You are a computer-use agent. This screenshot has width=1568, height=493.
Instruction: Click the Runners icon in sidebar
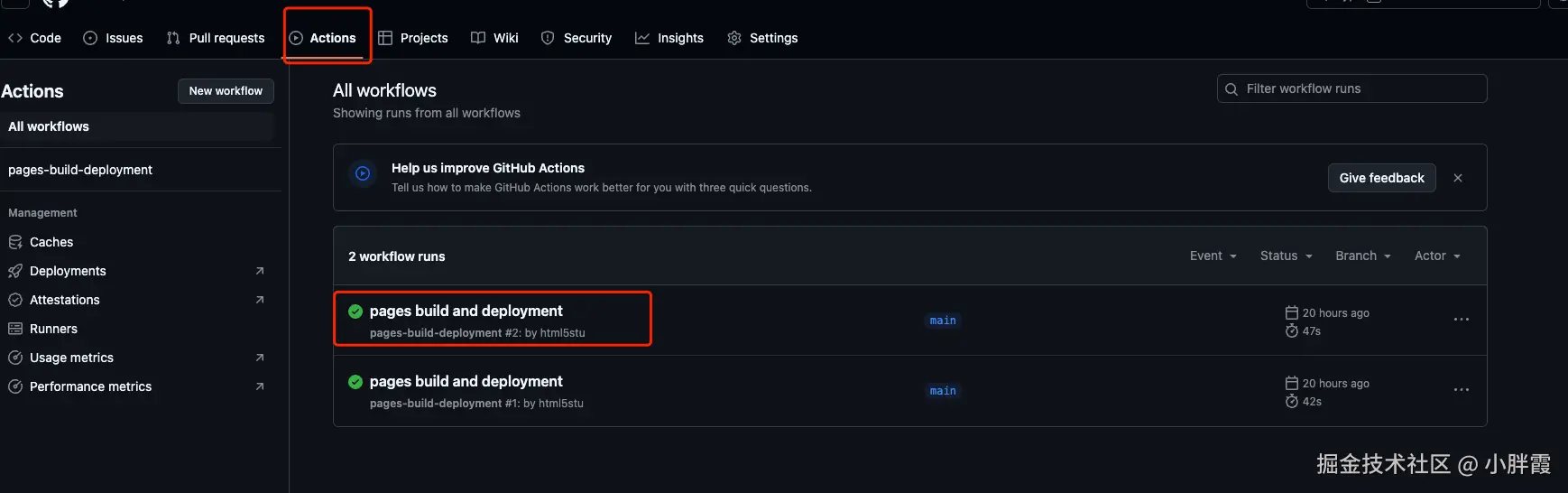[15, 329]
